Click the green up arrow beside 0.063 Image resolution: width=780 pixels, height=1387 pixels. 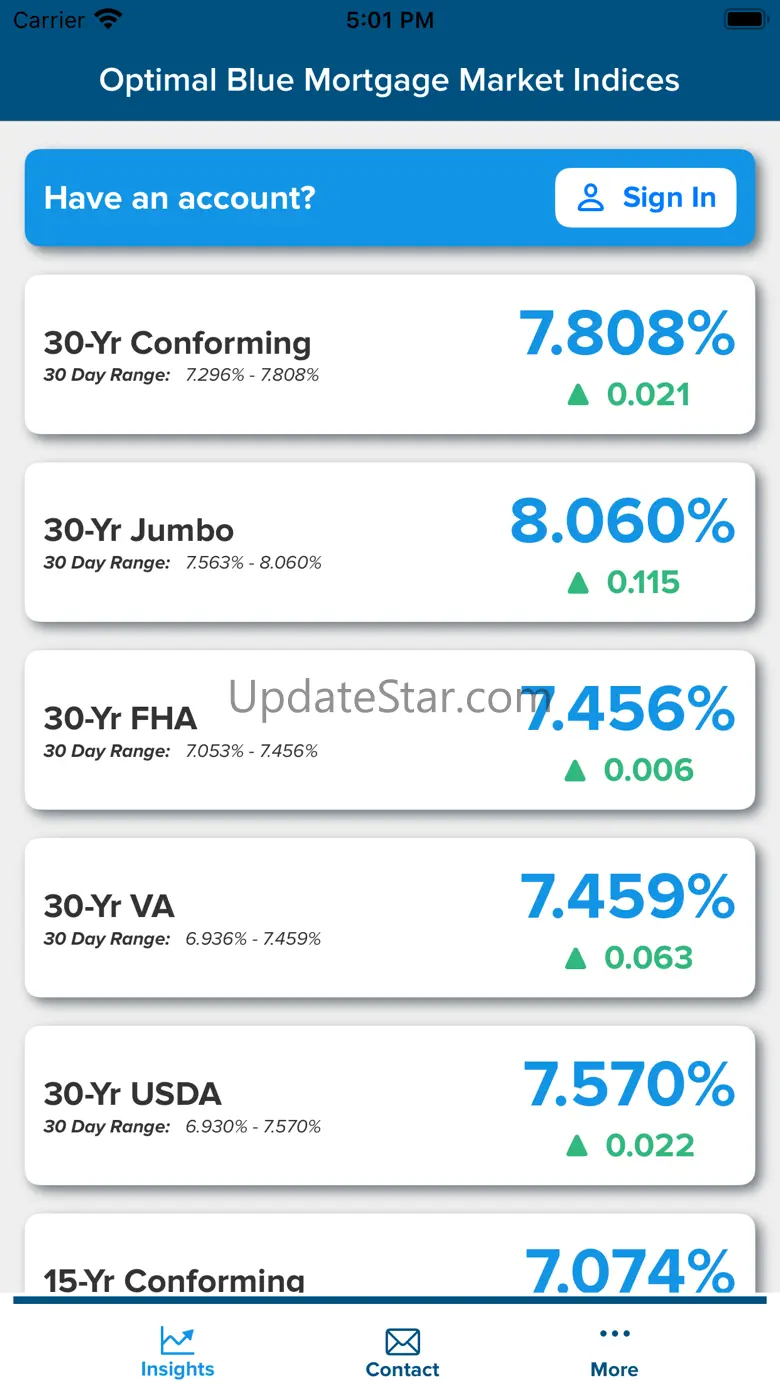(575, 958)
